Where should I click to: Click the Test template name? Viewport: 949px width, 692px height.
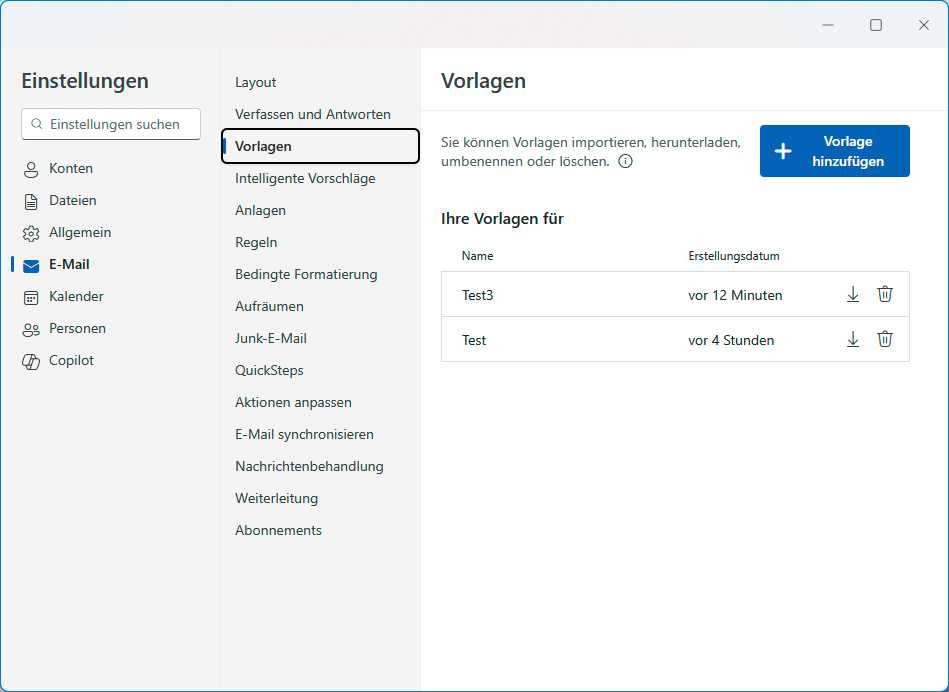[x=474, y=340]
